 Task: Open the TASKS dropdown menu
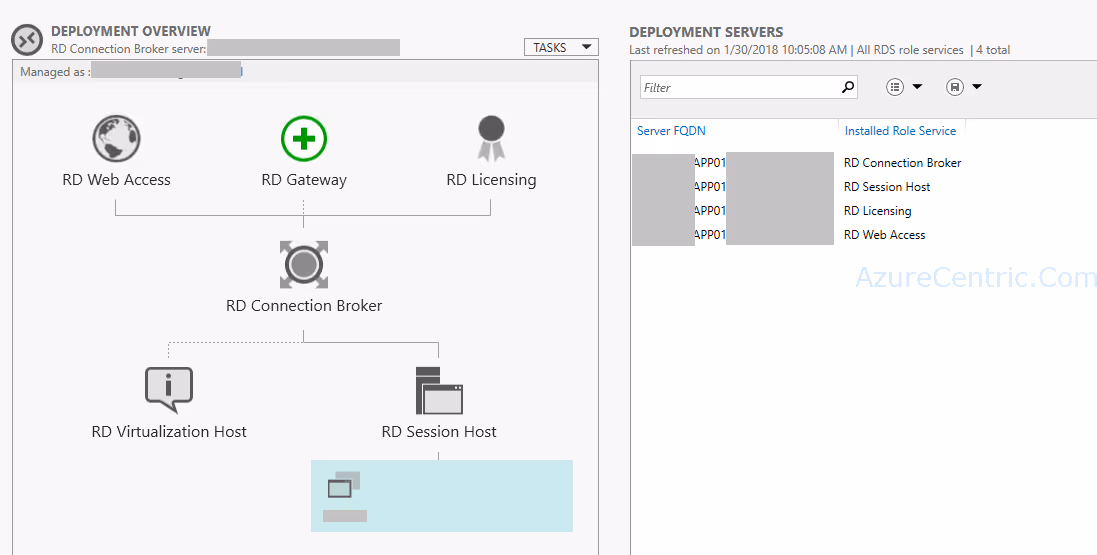coord(561,48)
